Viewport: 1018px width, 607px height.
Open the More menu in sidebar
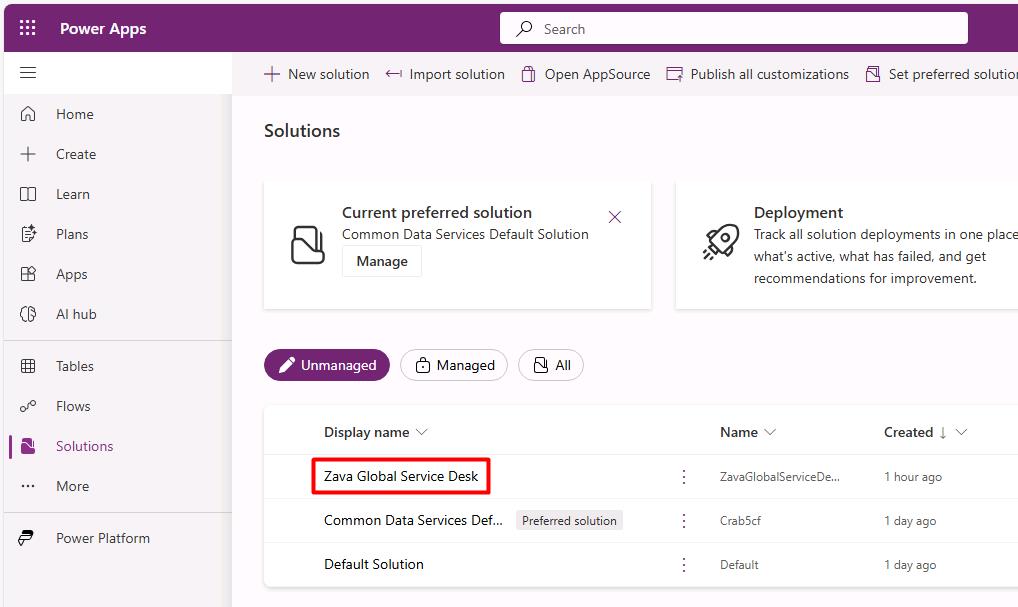click(72, 486)
